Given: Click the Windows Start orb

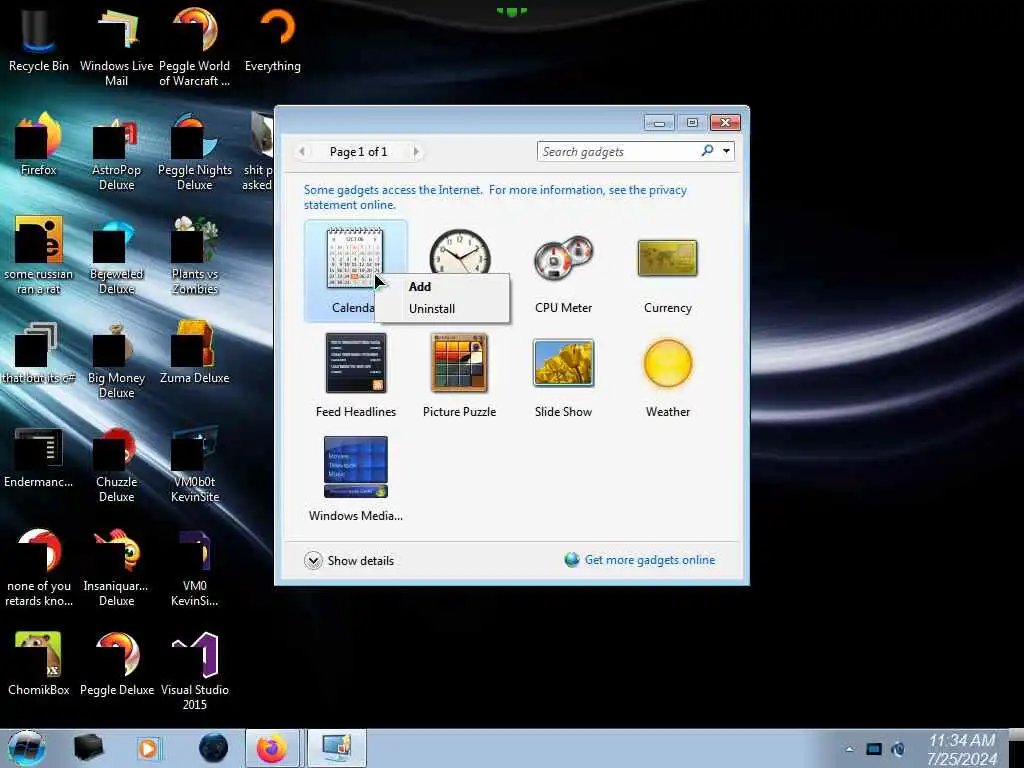Looking at the screenshot, I should pos(26,748).
